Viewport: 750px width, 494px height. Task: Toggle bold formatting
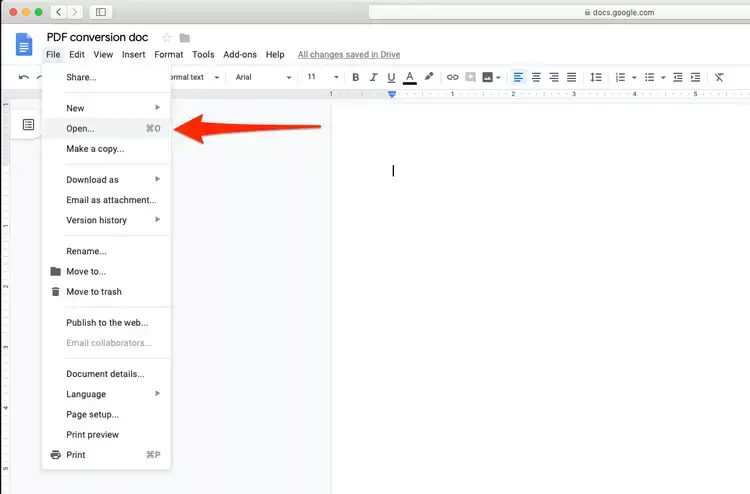click(355, 77)
